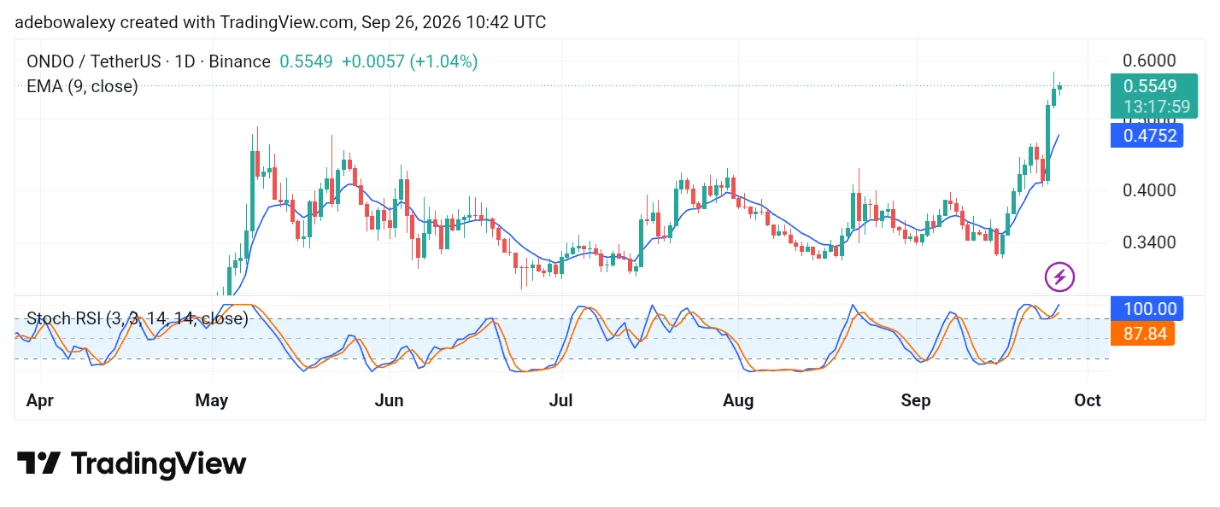Click the orange 87.84 Stoch RSI value tag
Screen dimensions: 1220x507
[1144, 333]
